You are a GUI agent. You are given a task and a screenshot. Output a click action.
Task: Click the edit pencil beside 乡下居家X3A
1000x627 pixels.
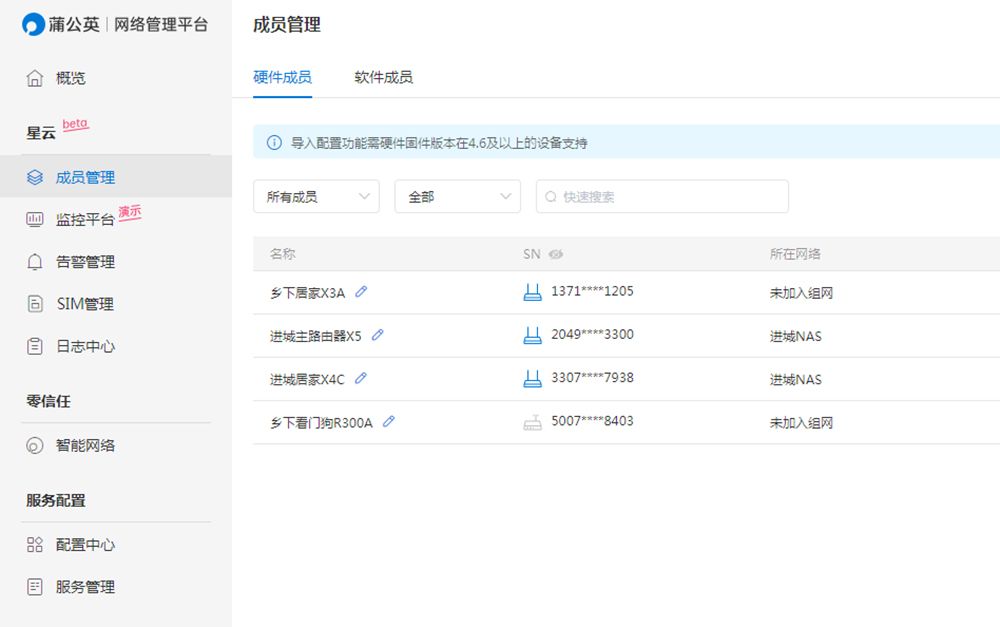point(361,292)
